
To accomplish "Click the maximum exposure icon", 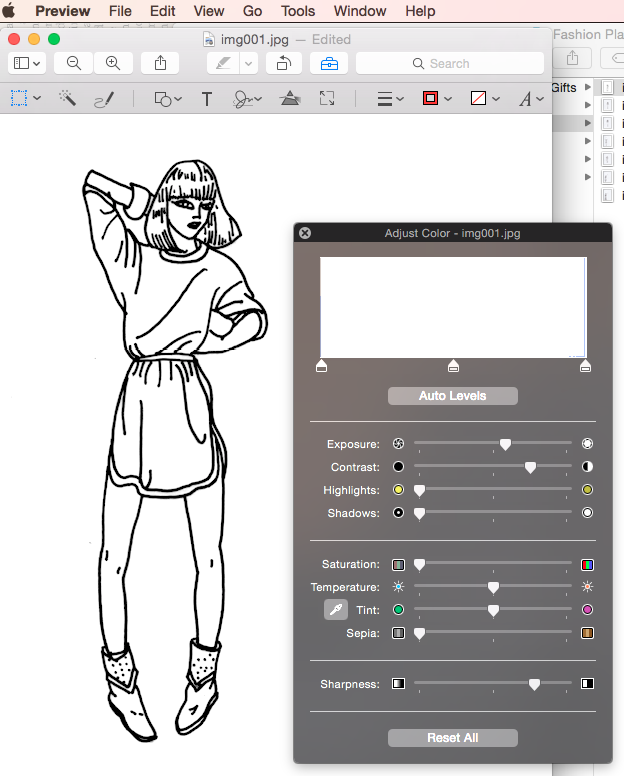I will [x=587, y=443].
